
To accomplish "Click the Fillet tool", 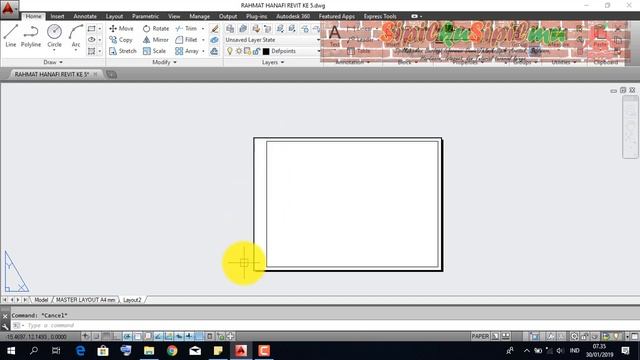I will point(186,40).
